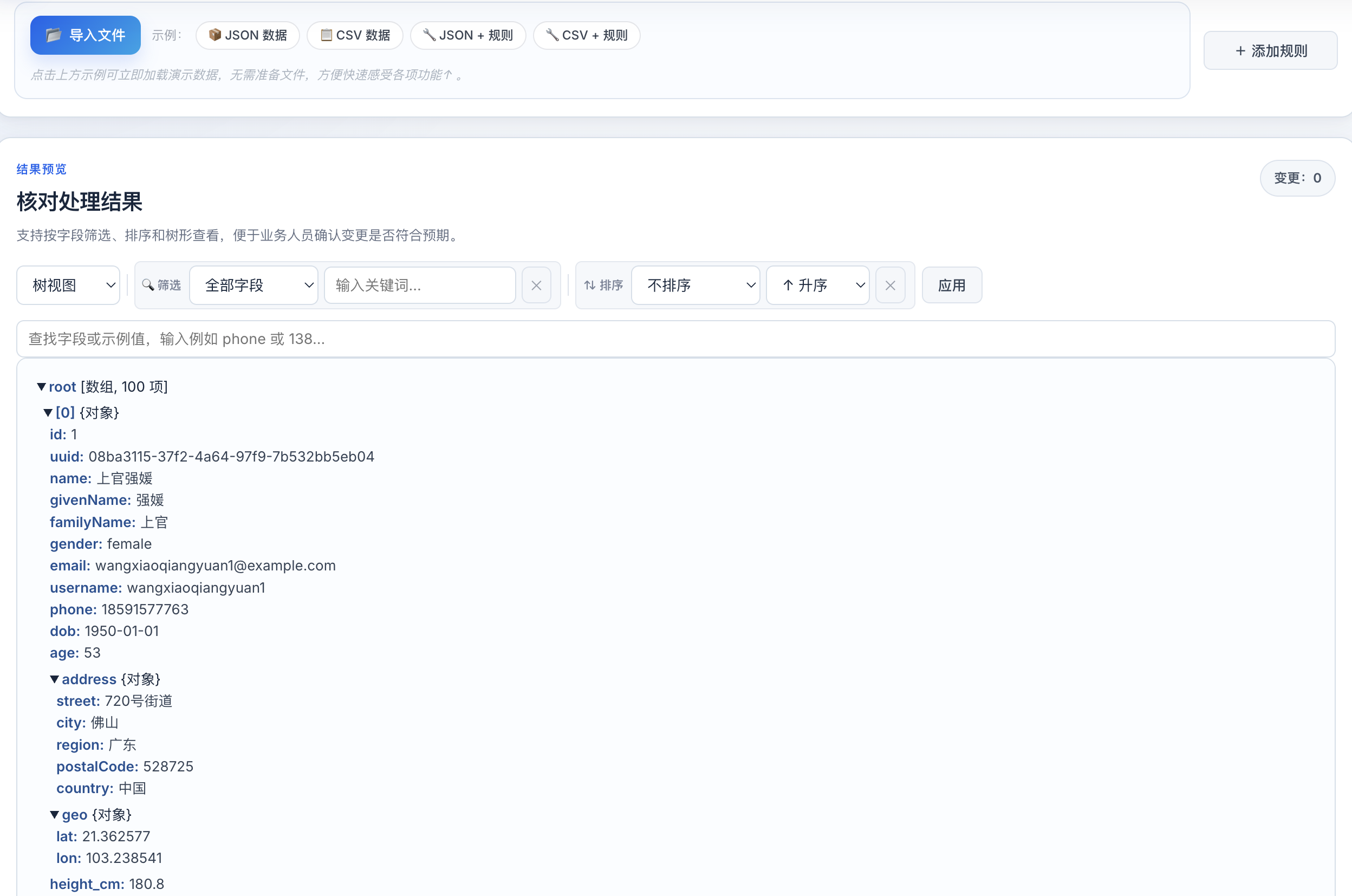Click the folder icon on 导入文件 button
This screenshot has height=896, width=1352.
[54, 35]
